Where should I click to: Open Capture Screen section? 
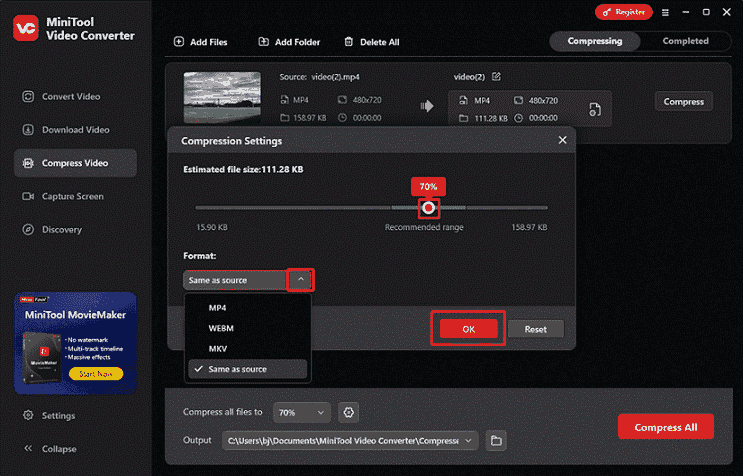coord(75,196)
